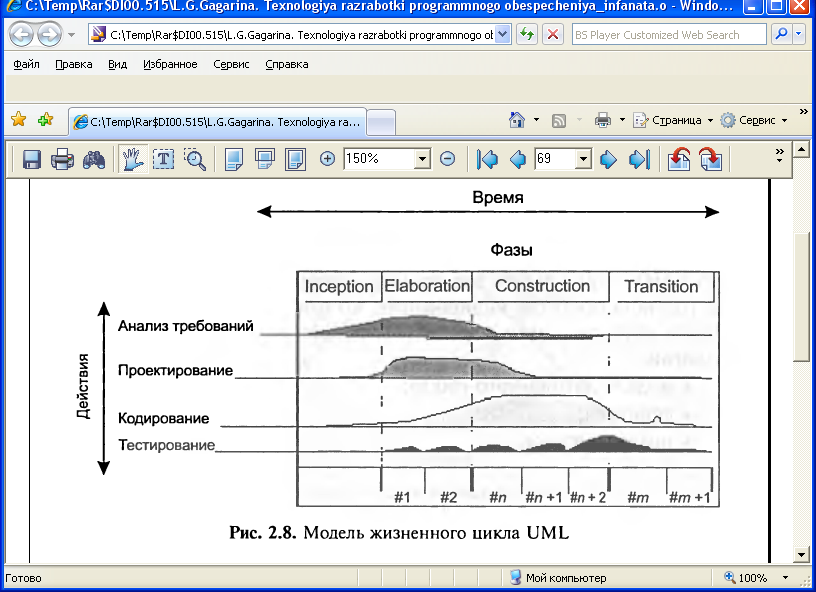816x592 pixels.
Task: Open the Избранное menu
Action: tap(170, 64)
